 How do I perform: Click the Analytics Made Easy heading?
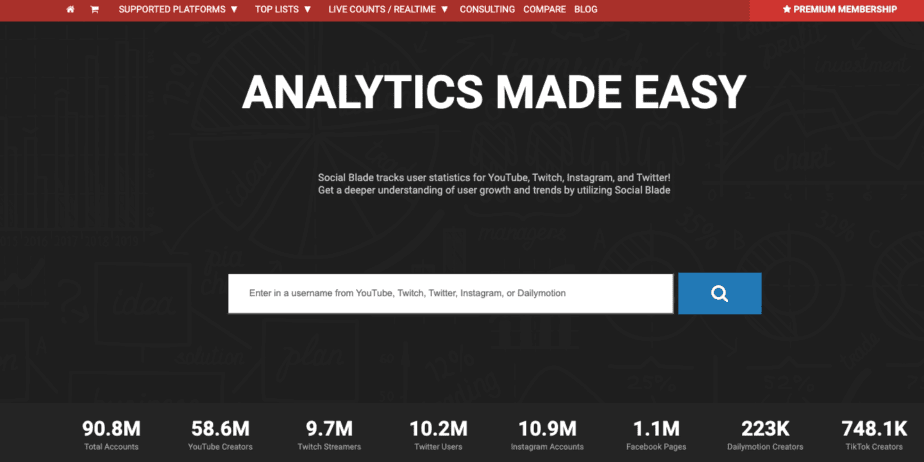494,93
